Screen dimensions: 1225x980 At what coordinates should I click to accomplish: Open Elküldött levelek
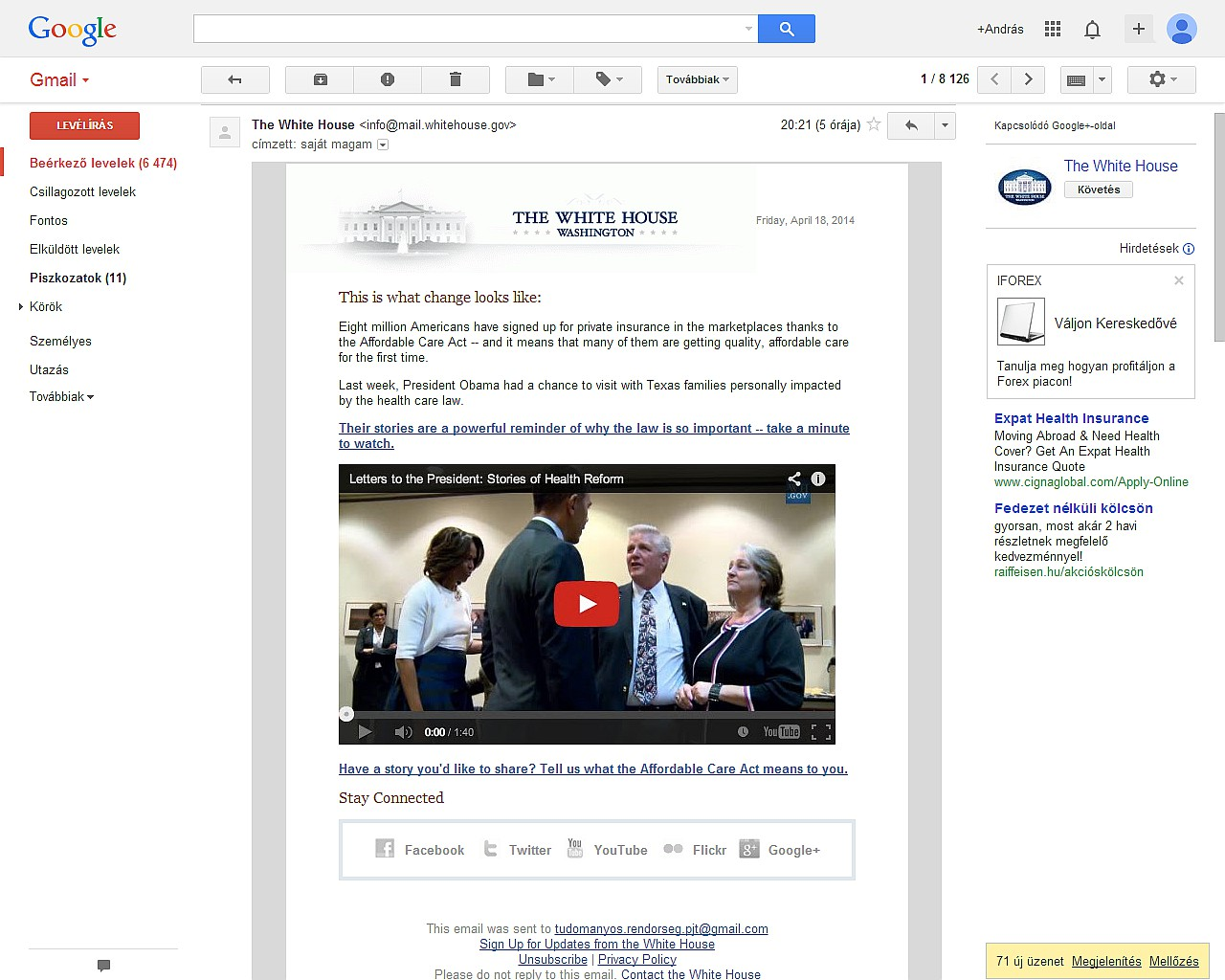coord(75,249)
